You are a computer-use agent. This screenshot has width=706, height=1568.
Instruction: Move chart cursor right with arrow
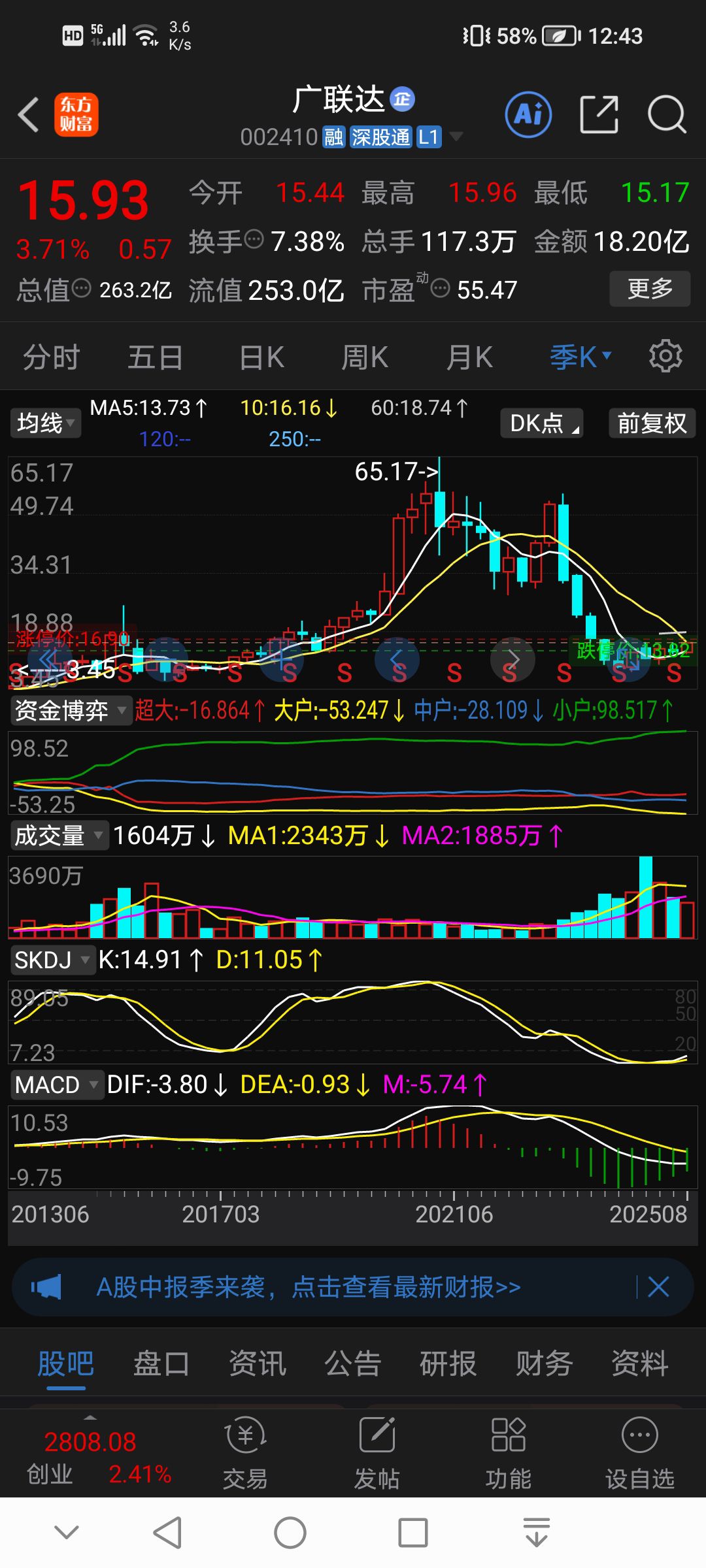tap(513, 660)
